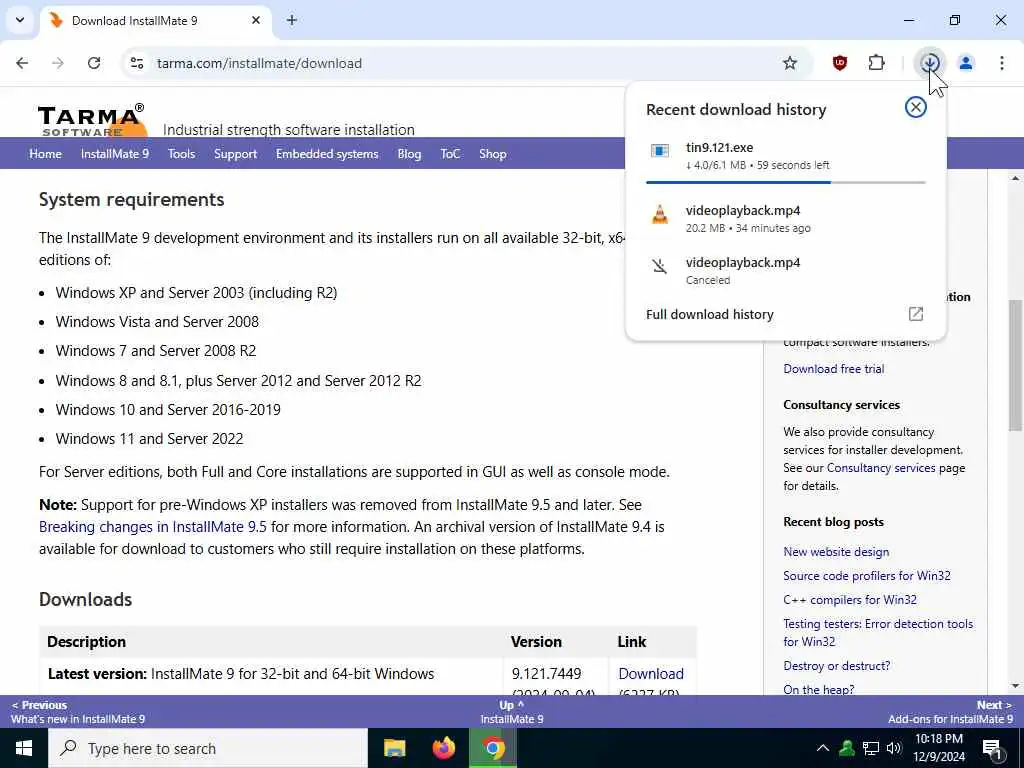Click the taskbar search box
This screenshot has height=768, width=1024.
pos(208,748)
